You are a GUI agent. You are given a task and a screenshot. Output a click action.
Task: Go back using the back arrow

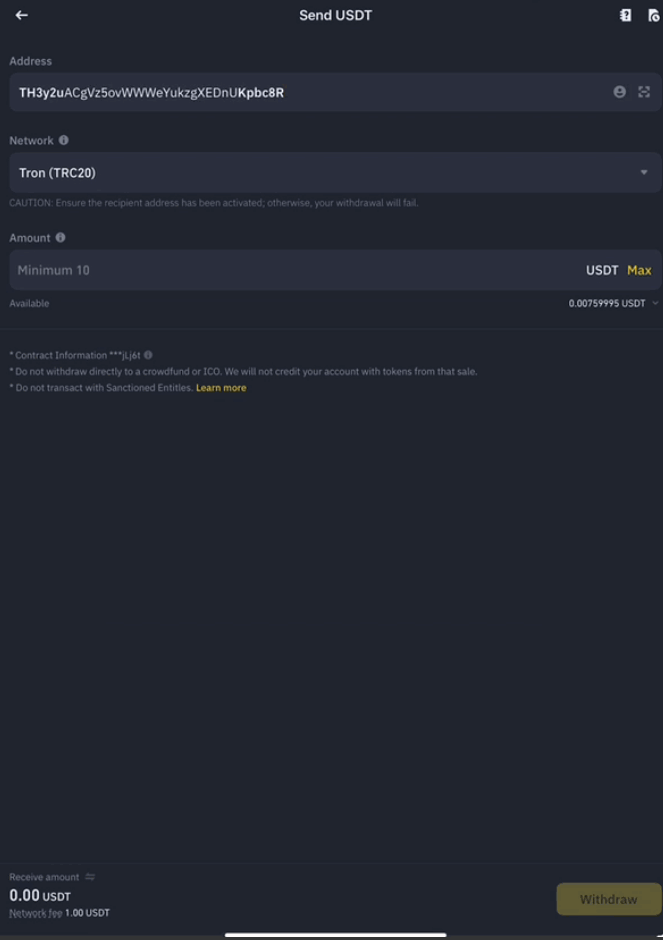point(22,15)
